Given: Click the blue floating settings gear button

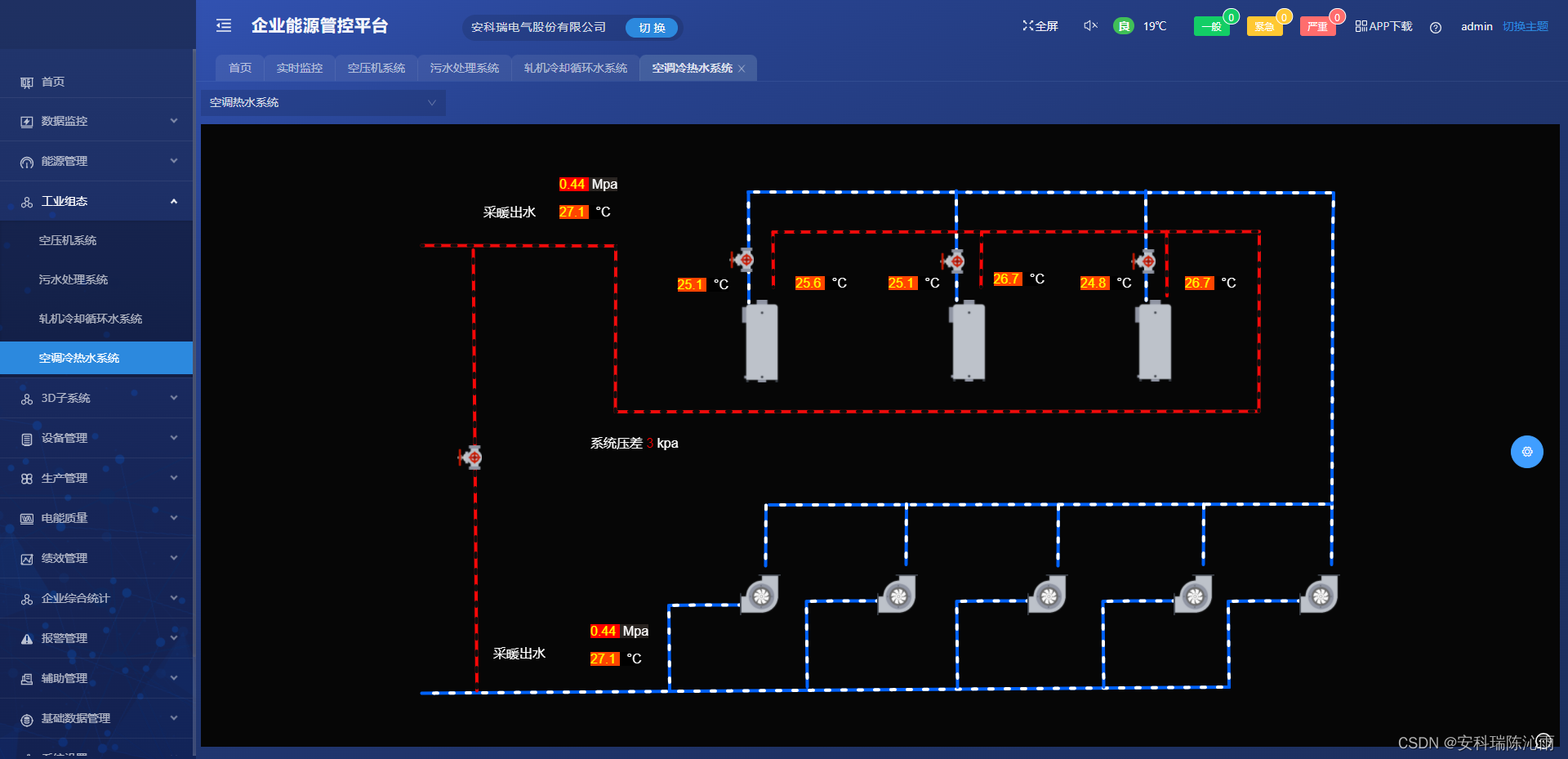Looking at the screenshot, I should point(1526,452).
